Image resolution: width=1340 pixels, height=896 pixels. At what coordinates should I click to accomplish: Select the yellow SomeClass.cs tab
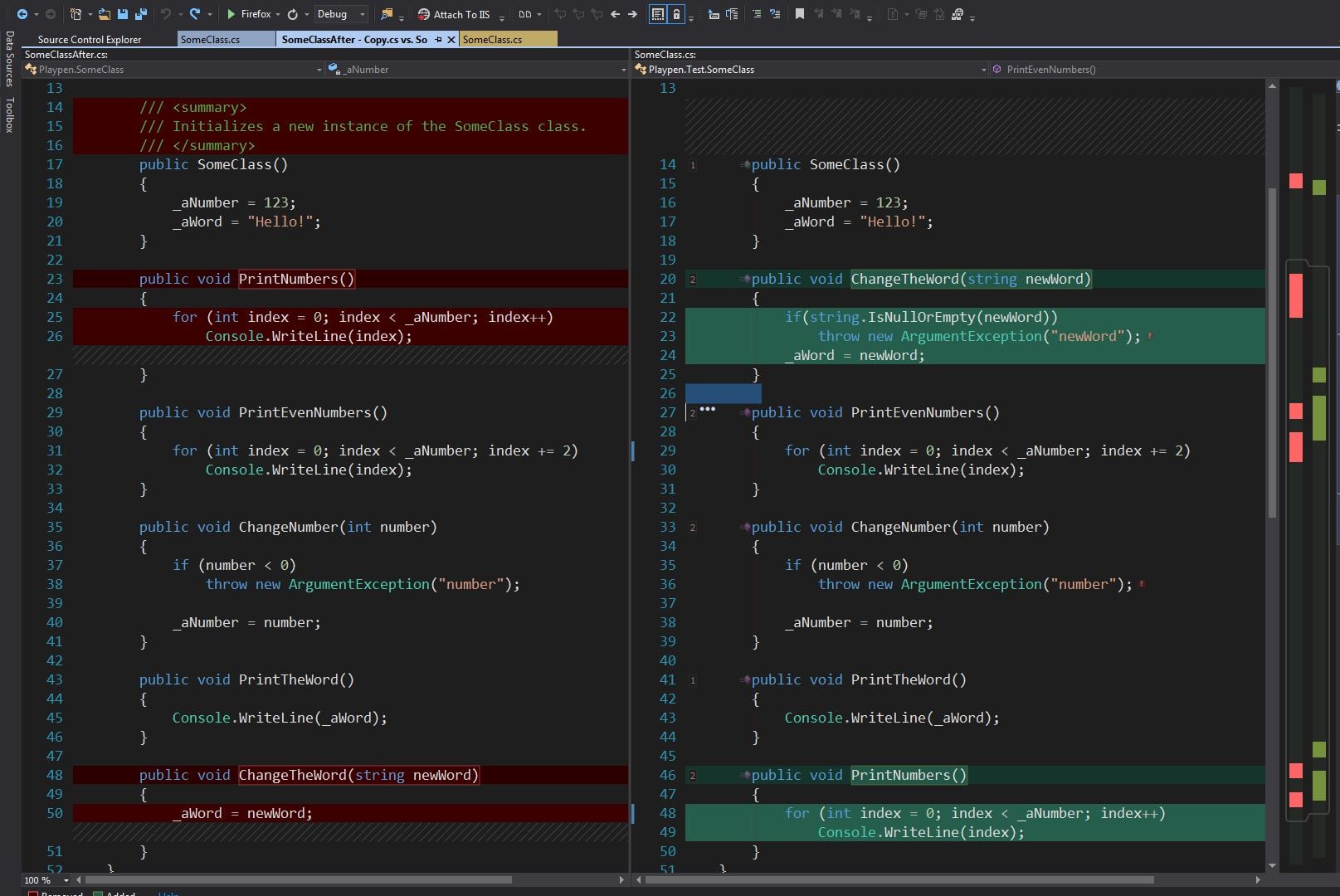pyautogui.click(x=493, y=39)
